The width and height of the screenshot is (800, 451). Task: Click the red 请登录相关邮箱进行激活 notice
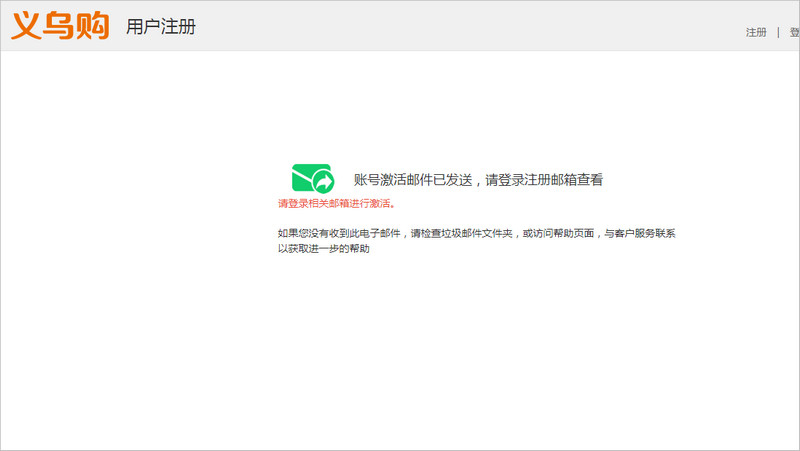(336, 203)
